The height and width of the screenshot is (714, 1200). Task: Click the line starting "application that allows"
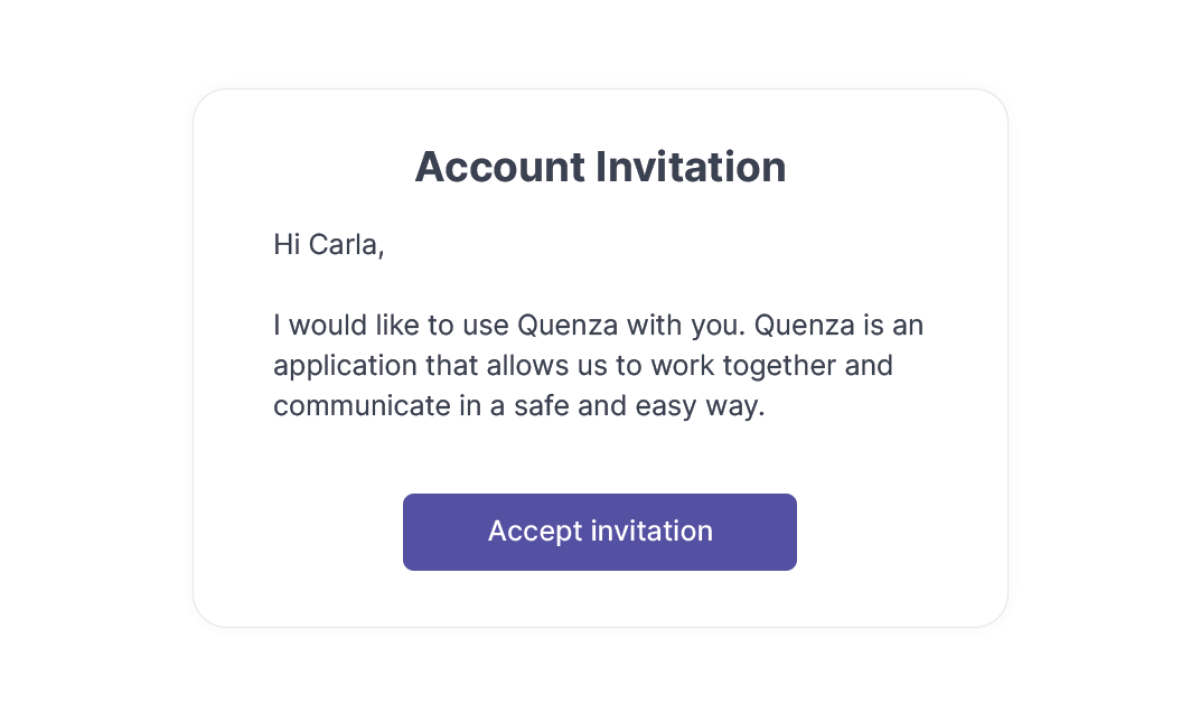[583, 366]
